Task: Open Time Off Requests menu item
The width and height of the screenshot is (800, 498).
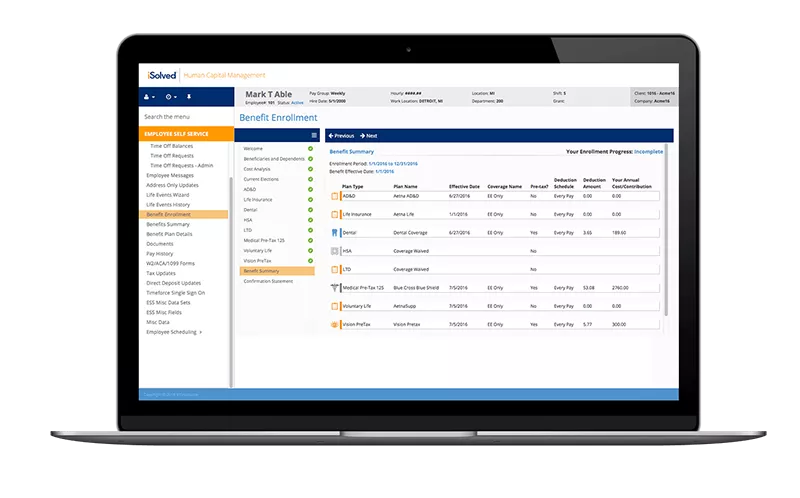Action: point(172,156)
